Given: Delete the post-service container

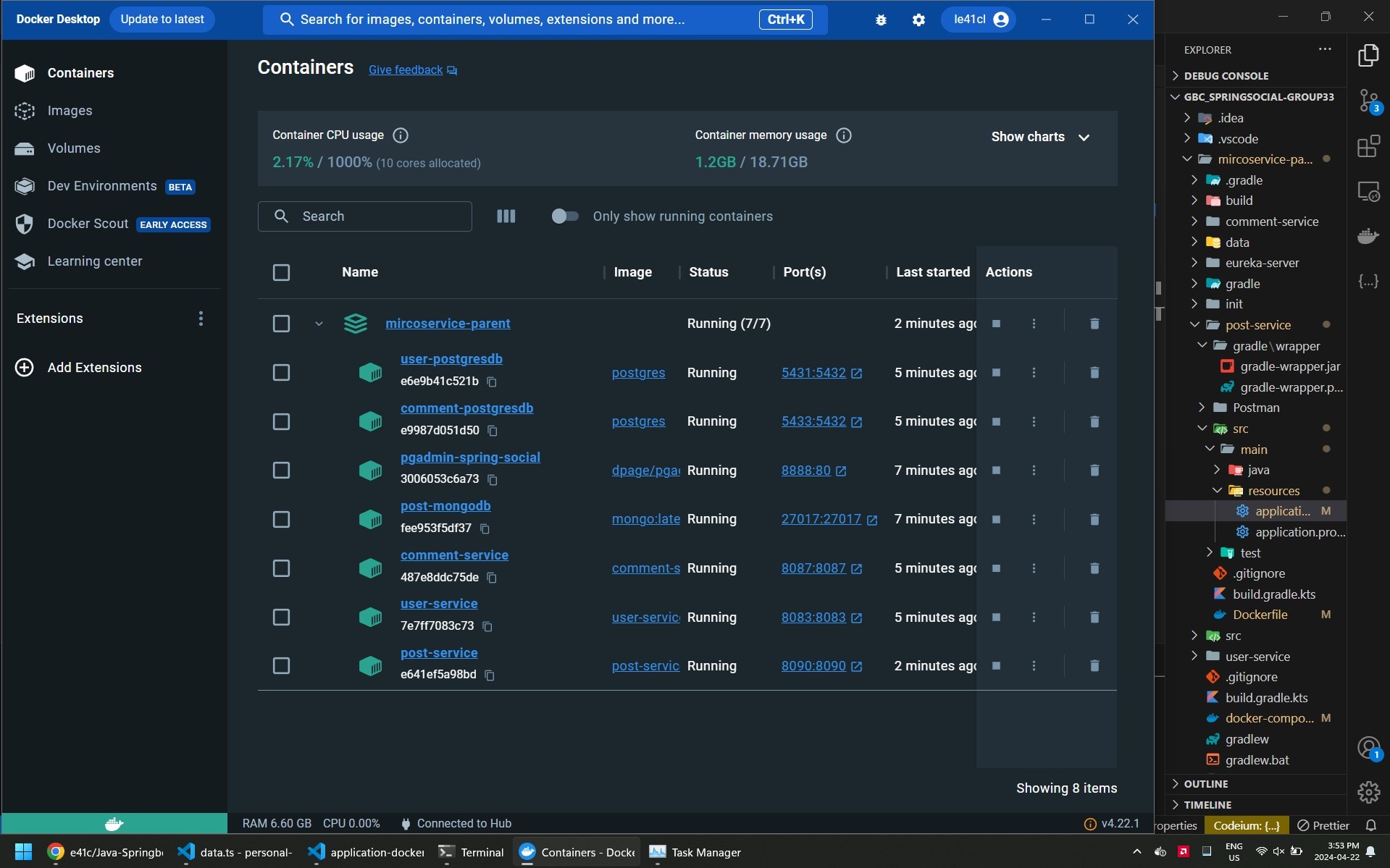Looking at the screenshot, I should point(1094,665).
